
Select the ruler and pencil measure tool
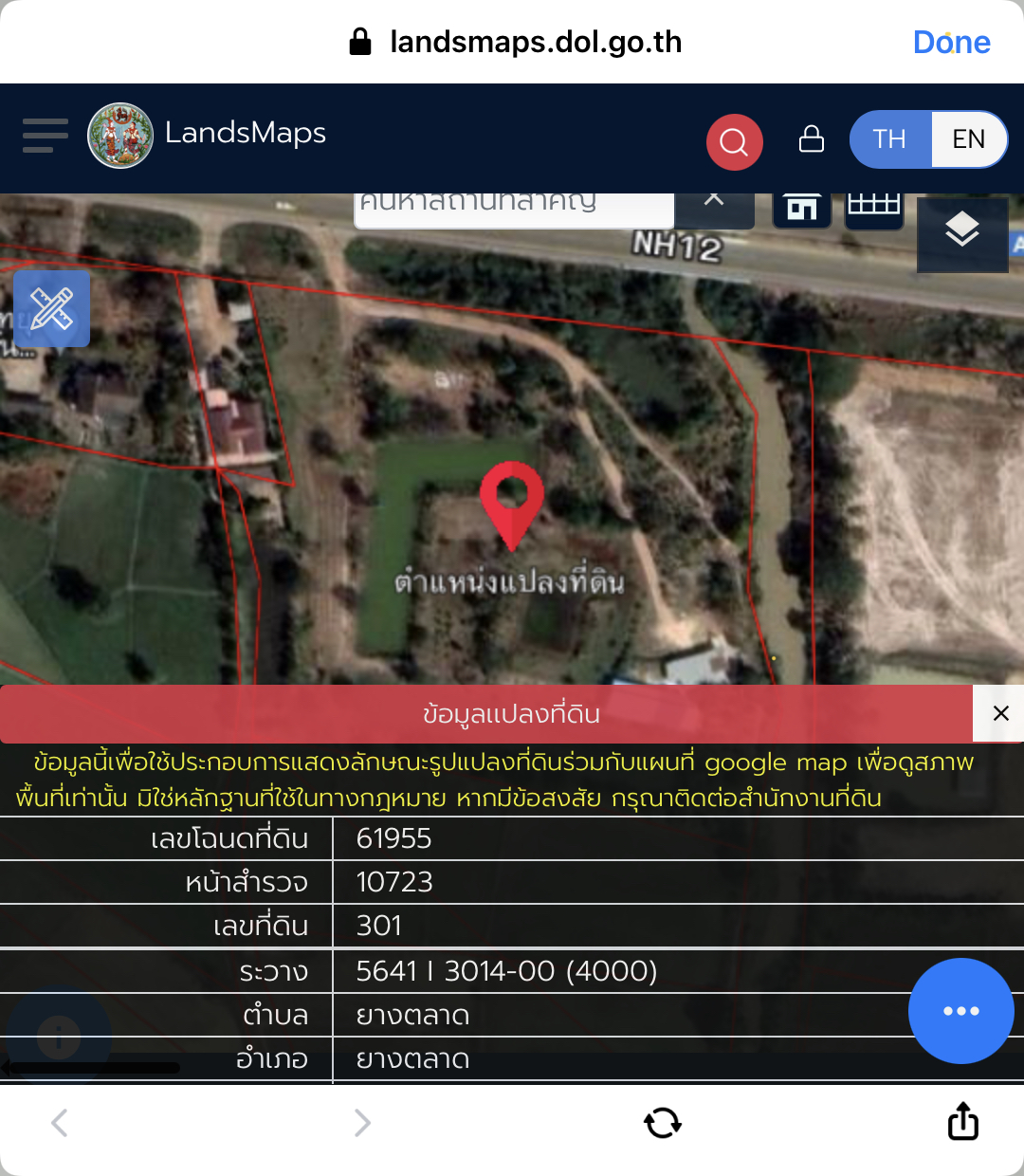pos(52,308)
